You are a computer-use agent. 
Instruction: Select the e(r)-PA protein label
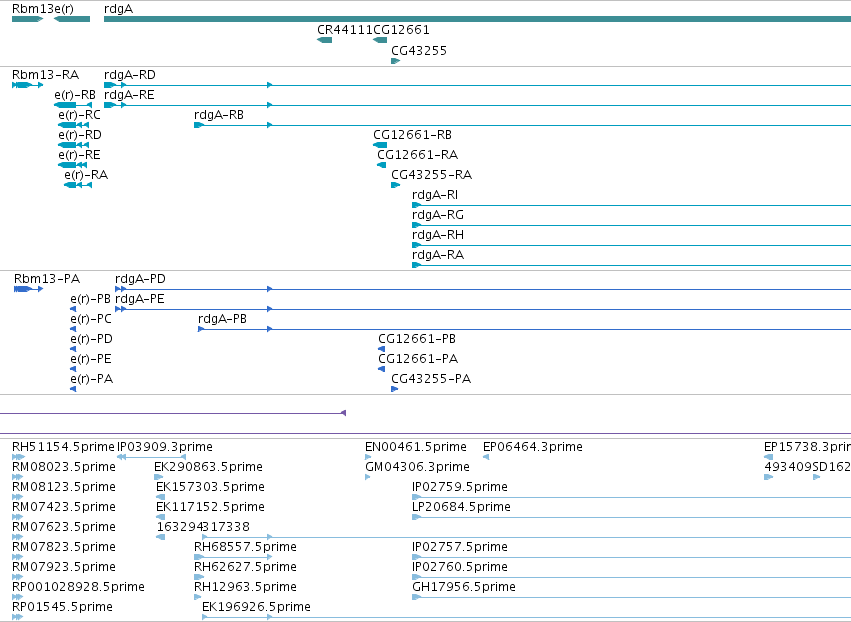click(92, 379)
